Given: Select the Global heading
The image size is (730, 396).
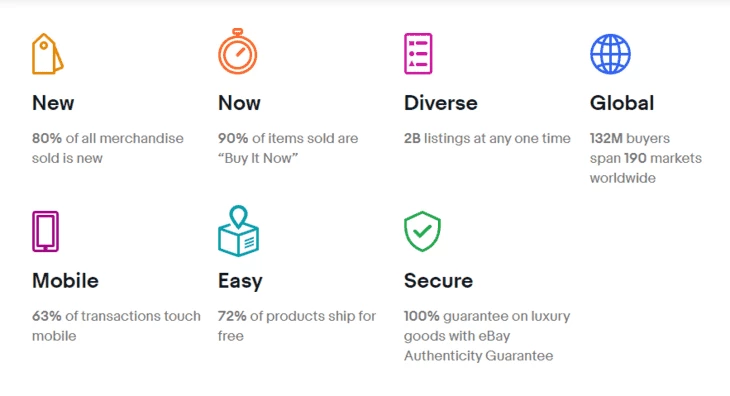Looking at the screenshot, I should coord(622,103).
